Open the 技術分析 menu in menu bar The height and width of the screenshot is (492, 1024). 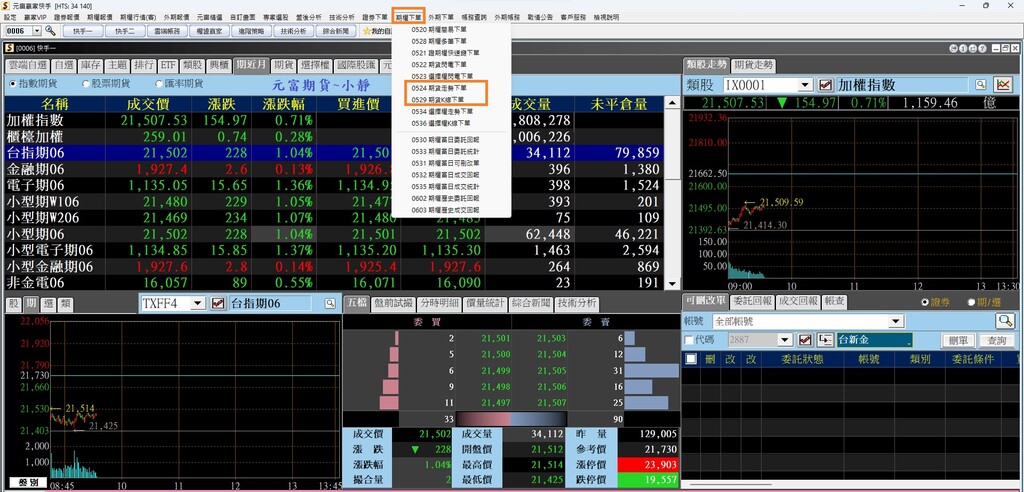point(342,16)
